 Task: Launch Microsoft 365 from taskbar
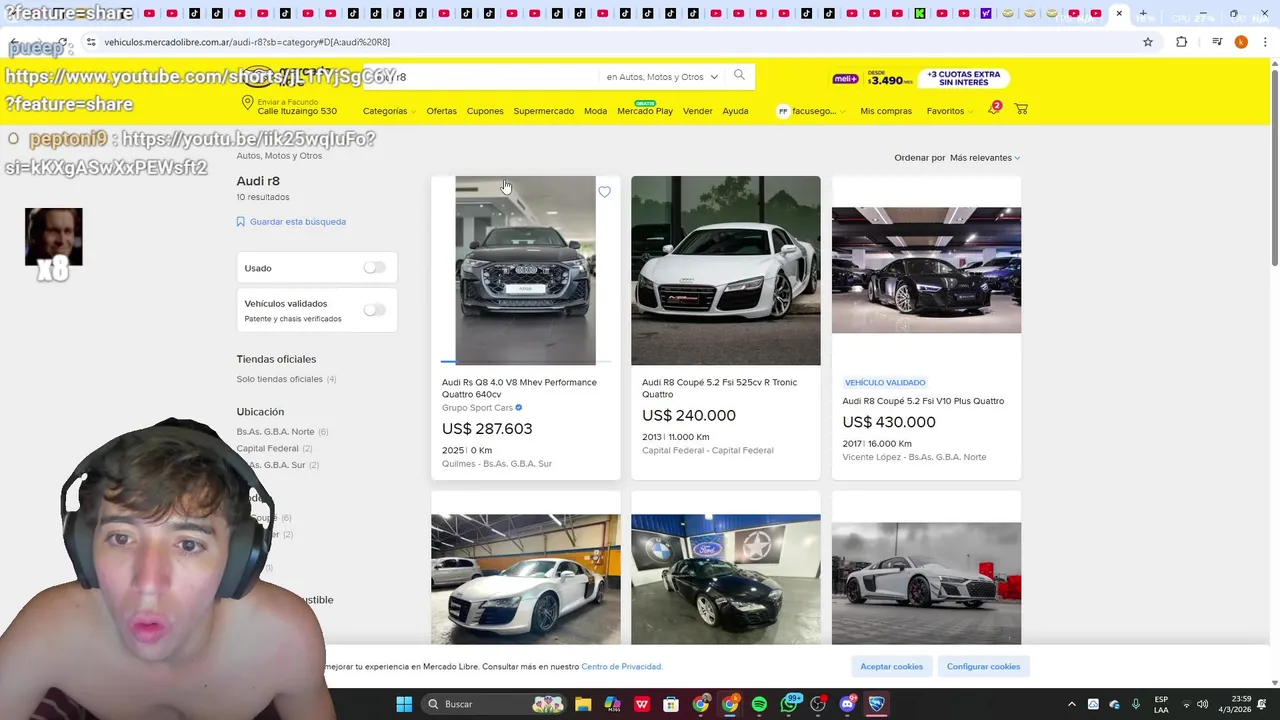612,704
